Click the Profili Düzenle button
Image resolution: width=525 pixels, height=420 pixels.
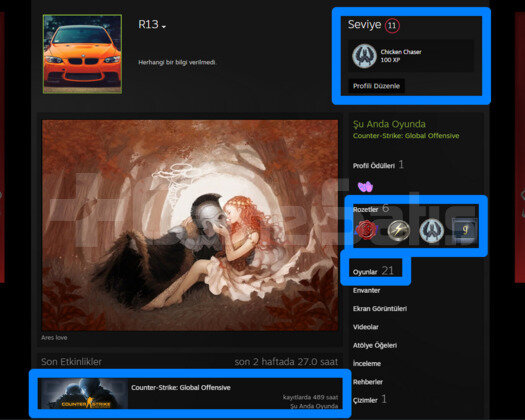376,86
